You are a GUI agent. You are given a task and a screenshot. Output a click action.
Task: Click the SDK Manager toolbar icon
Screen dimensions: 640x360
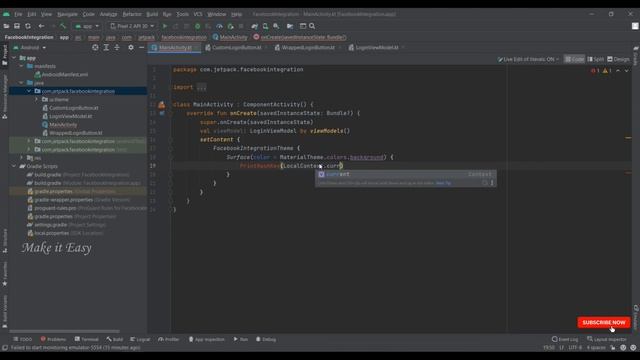(276, 26)
